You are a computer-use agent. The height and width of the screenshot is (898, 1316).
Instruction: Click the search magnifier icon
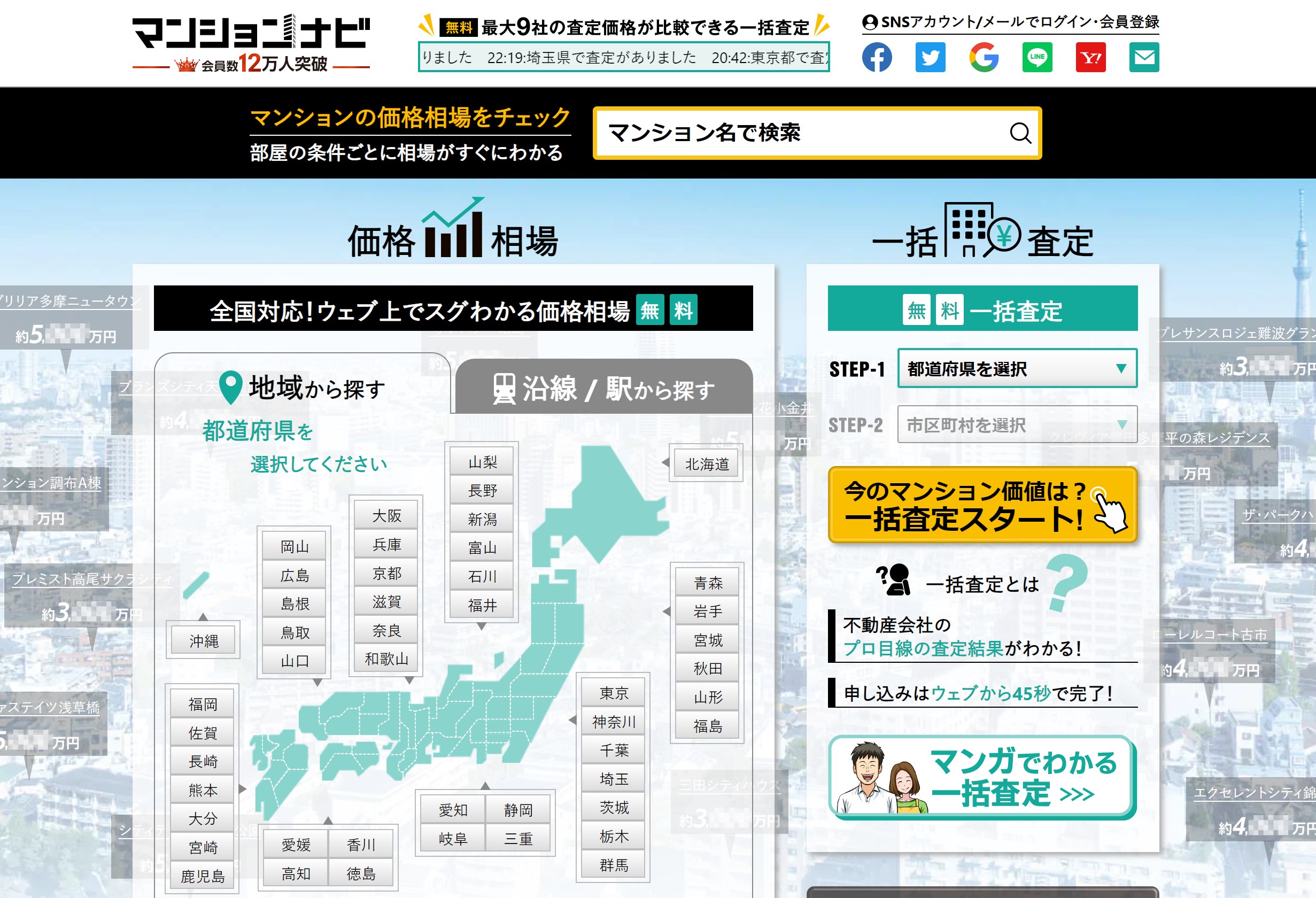pyautogui.click(x=1020, y=133)
